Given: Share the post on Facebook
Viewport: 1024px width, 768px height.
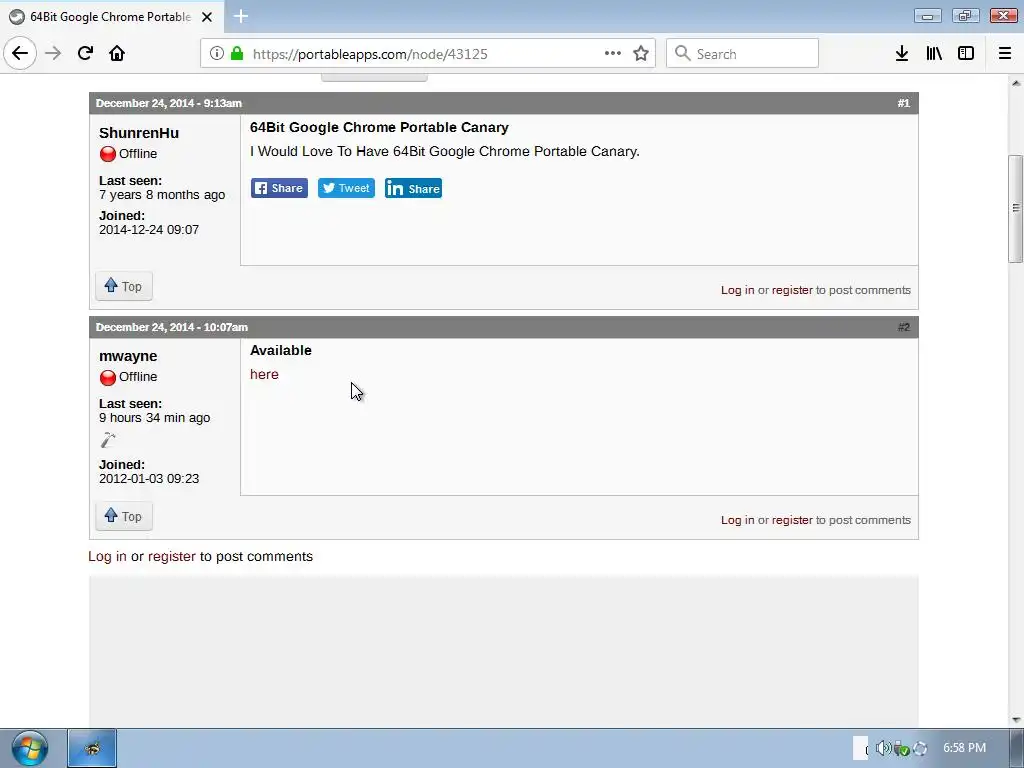Looking at the screenshot, I should click(x=280, y=188).
